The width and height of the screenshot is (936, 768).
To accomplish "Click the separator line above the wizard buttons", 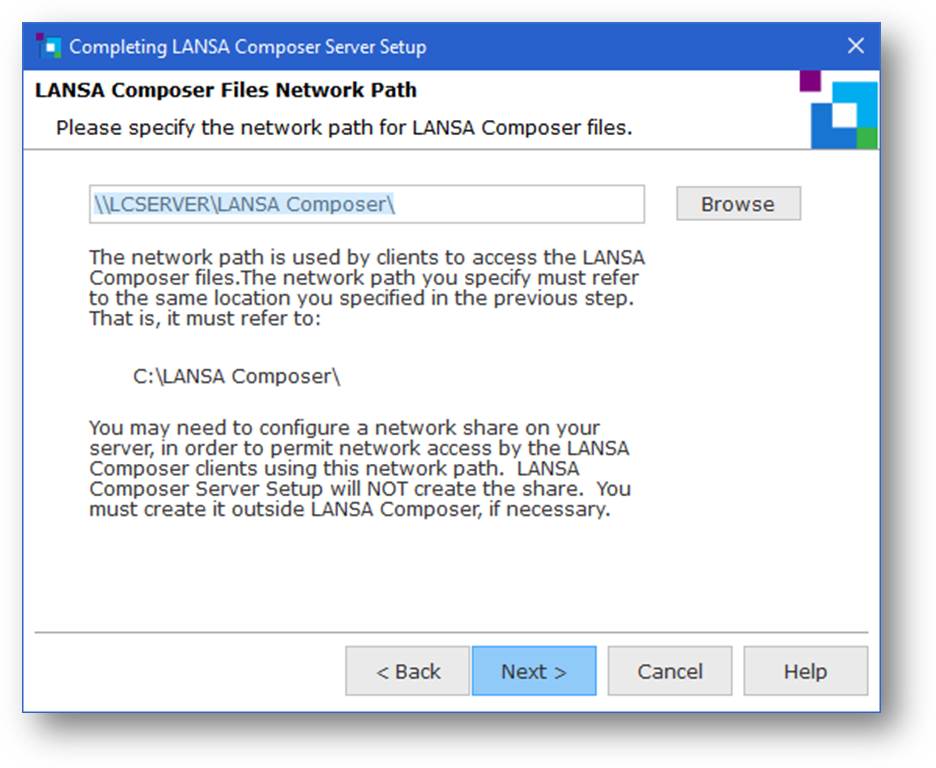I will [451, 632].
